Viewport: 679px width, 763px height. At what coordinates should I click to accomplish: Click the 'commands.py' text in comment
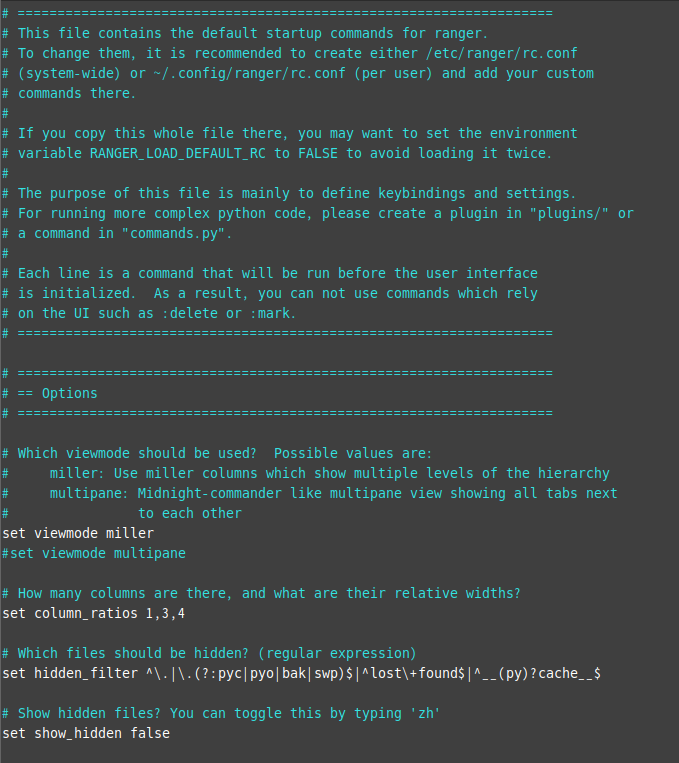click(173, 234)
